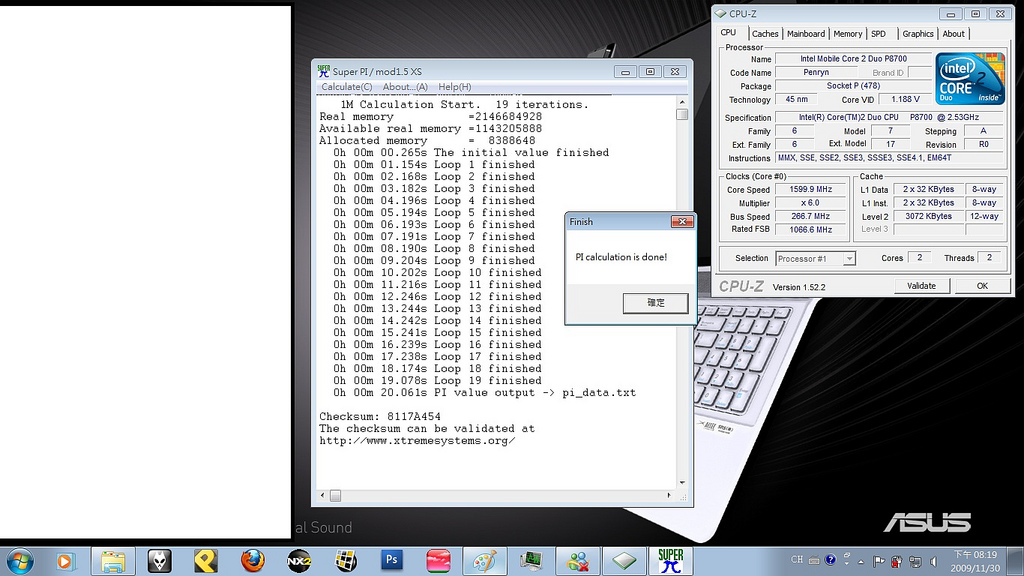Viewport: 1024px width, 576px height.
Task: Open the yellow grid application taskbar icon
Action: (345, 561)
